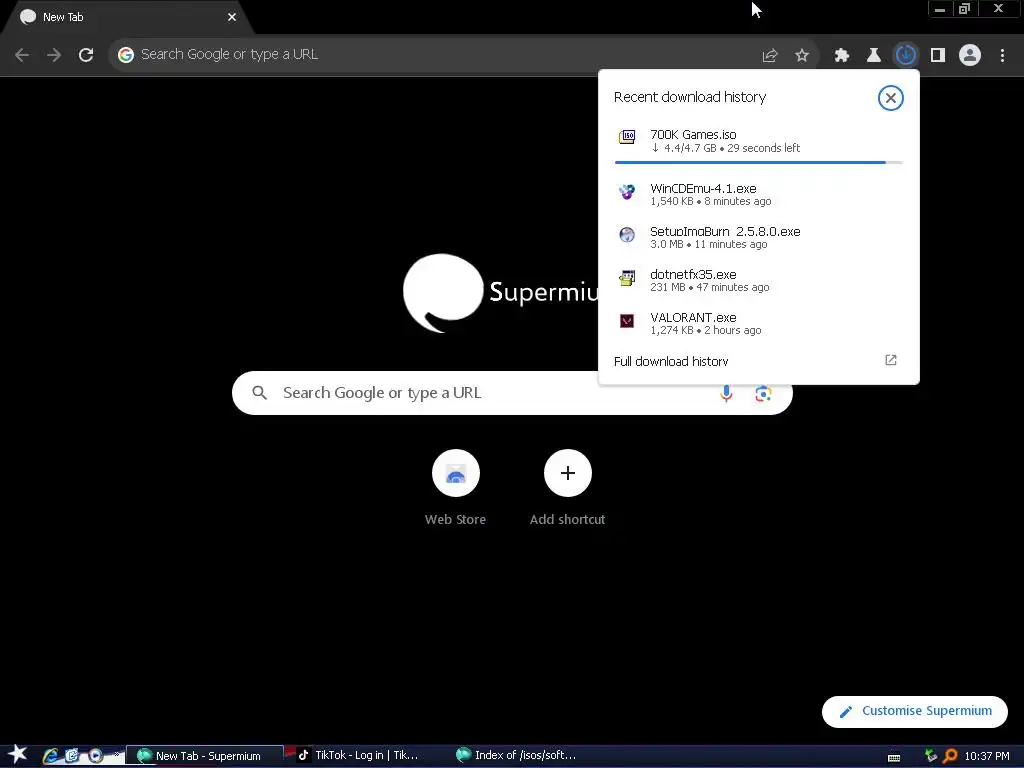Click the orange magnifier tray icon
Viewport: 1024px width, 768px height.
point(950,756)
